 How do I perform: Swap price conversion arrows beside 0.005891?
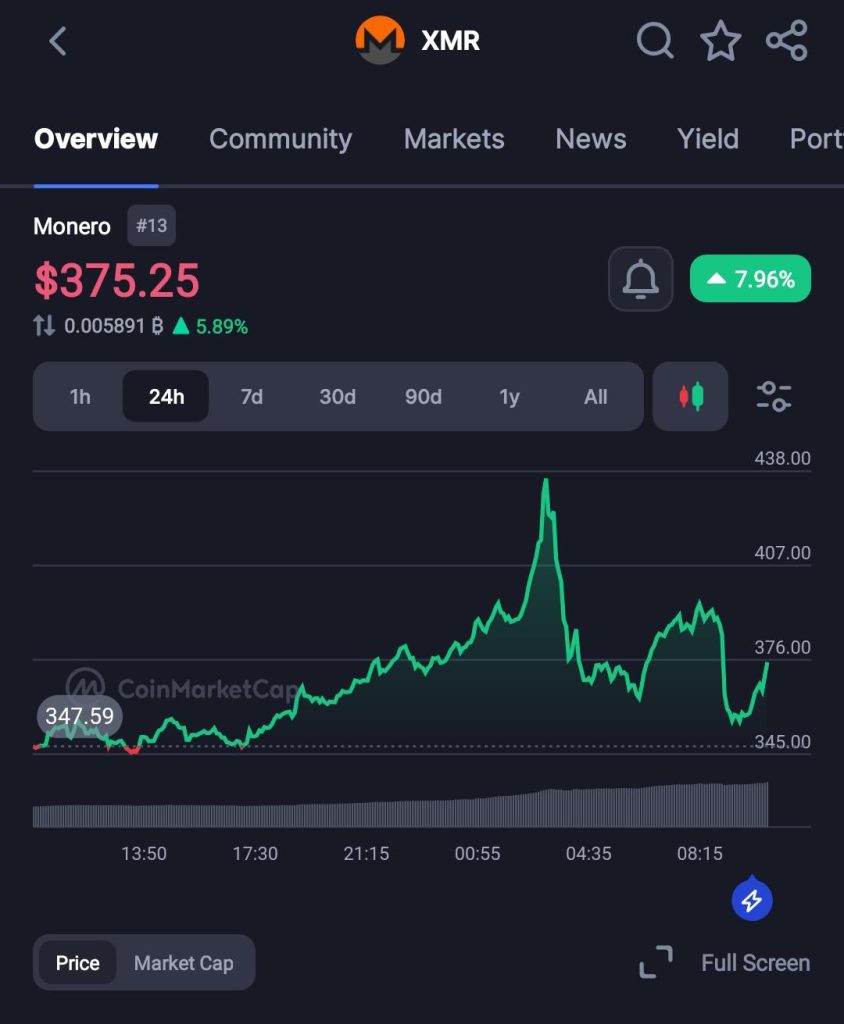click(x=44, y=325)
